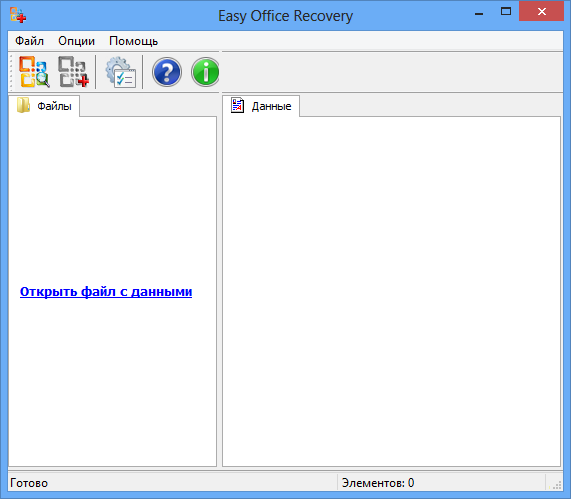Click the grayed recover files icon with red plus
Viewport: 571px width, 499px height.
tap(73, 72)
